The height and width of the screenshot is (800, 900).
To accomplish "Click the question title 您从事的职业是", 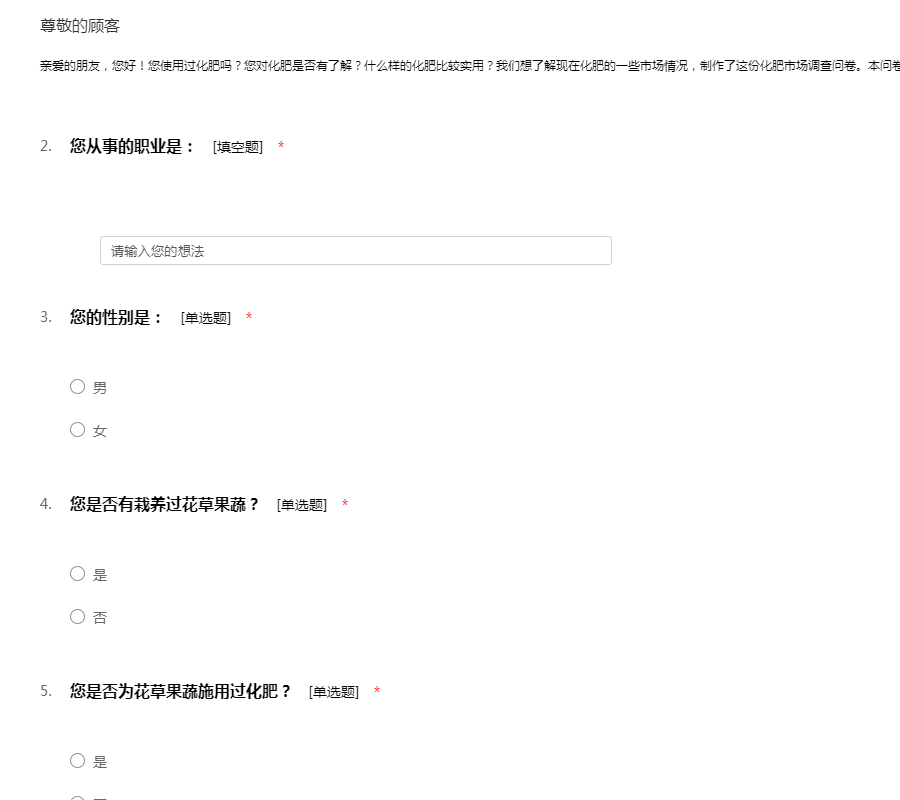I will click(132, 147).
